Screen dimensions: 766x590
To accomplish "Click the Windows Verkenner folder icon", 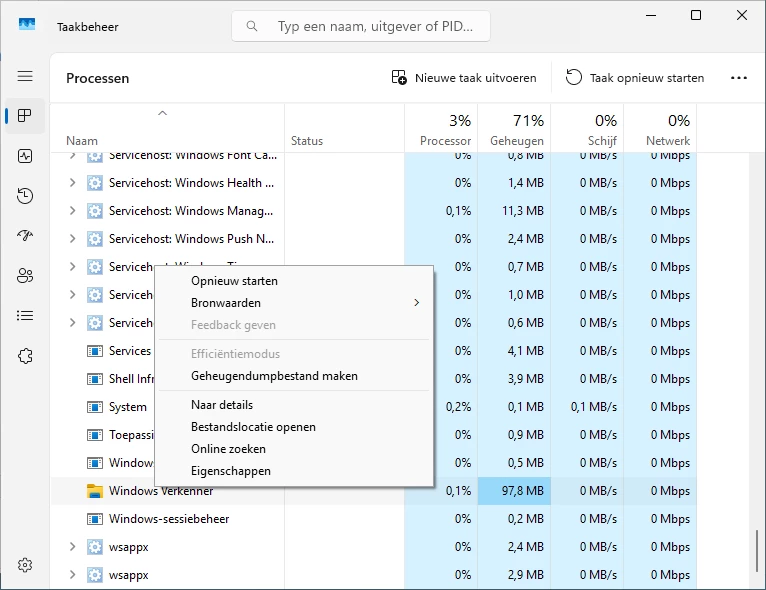I will (x=95, y=491).
